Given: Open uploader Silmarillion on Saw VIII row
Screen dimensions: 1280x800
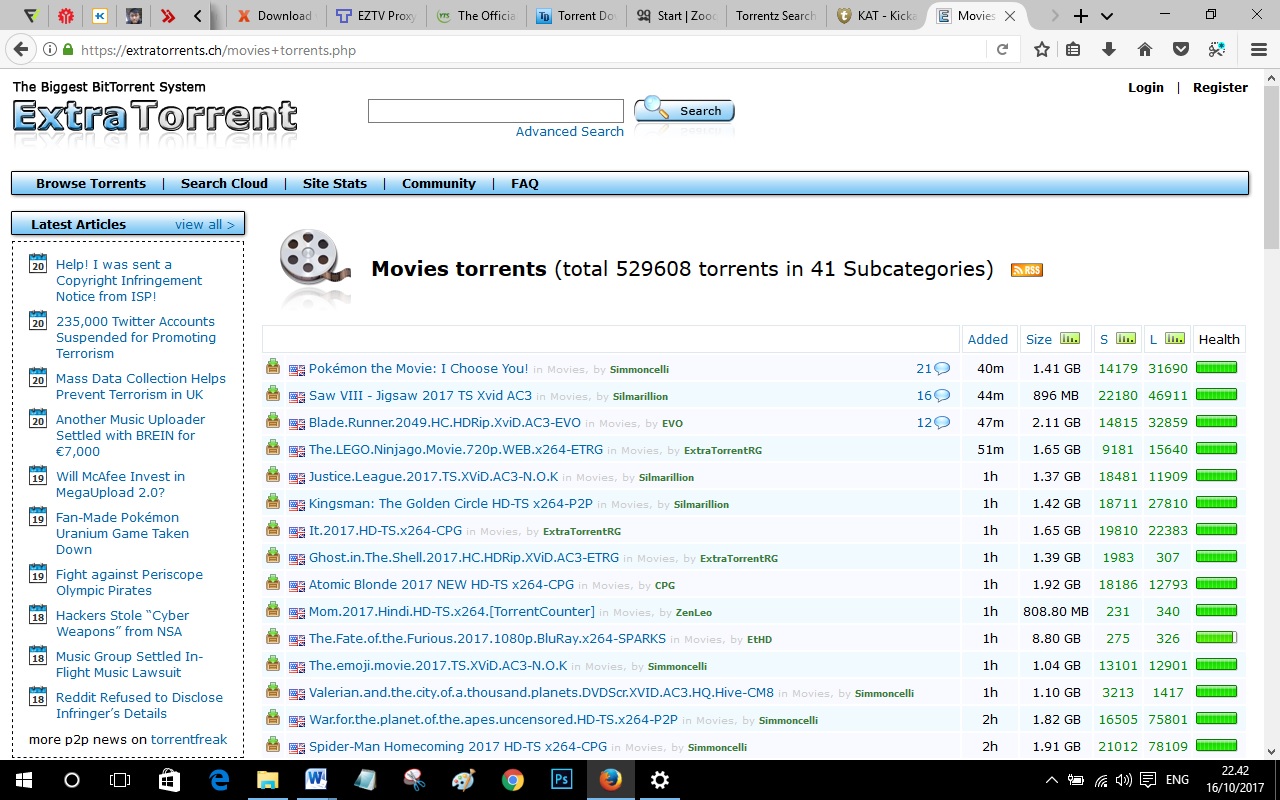Looking at the screenshot, I should click(640, 397).
